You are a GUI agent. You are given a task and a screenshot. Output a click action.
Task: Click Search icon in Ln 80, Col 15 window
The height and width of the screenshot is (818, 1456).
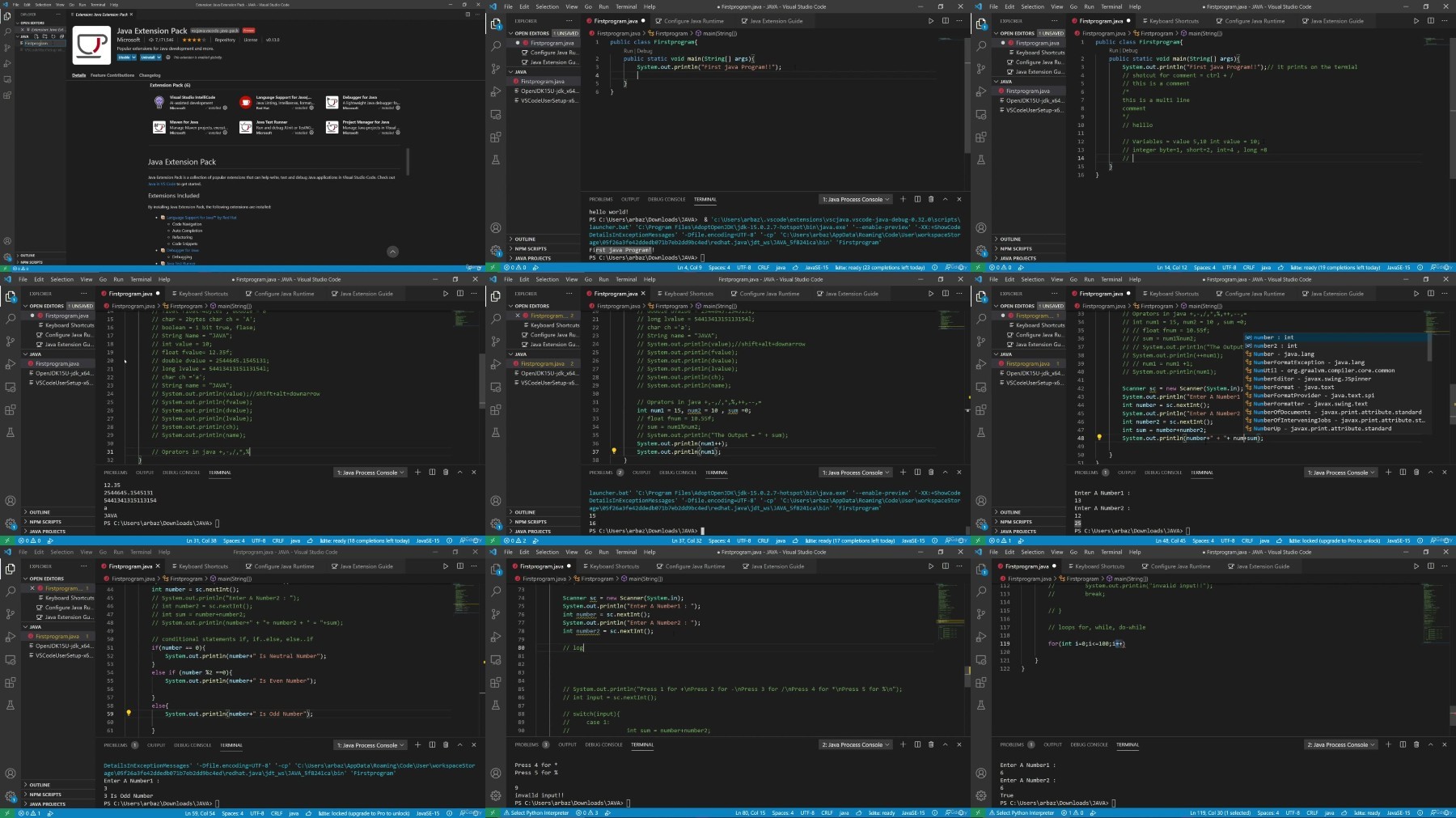tap(496, 591)
